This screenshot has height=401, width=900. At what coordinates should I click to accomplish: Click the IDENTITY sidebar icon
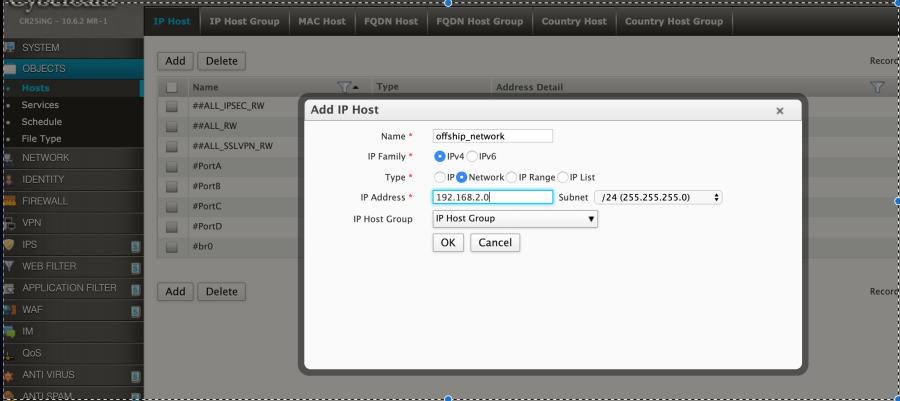pos(10,179)
